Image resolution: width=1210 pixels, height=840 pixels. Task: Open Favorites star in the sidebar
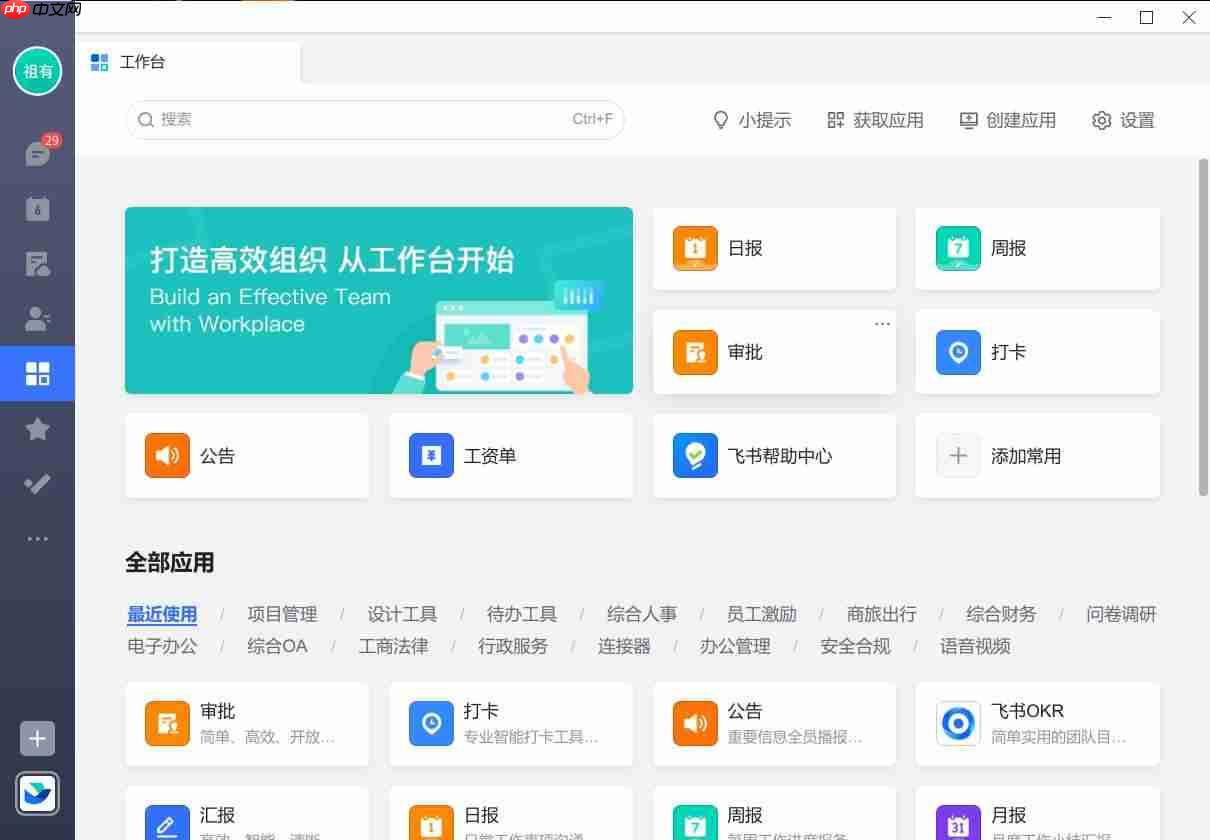click(x=37, y=428)
